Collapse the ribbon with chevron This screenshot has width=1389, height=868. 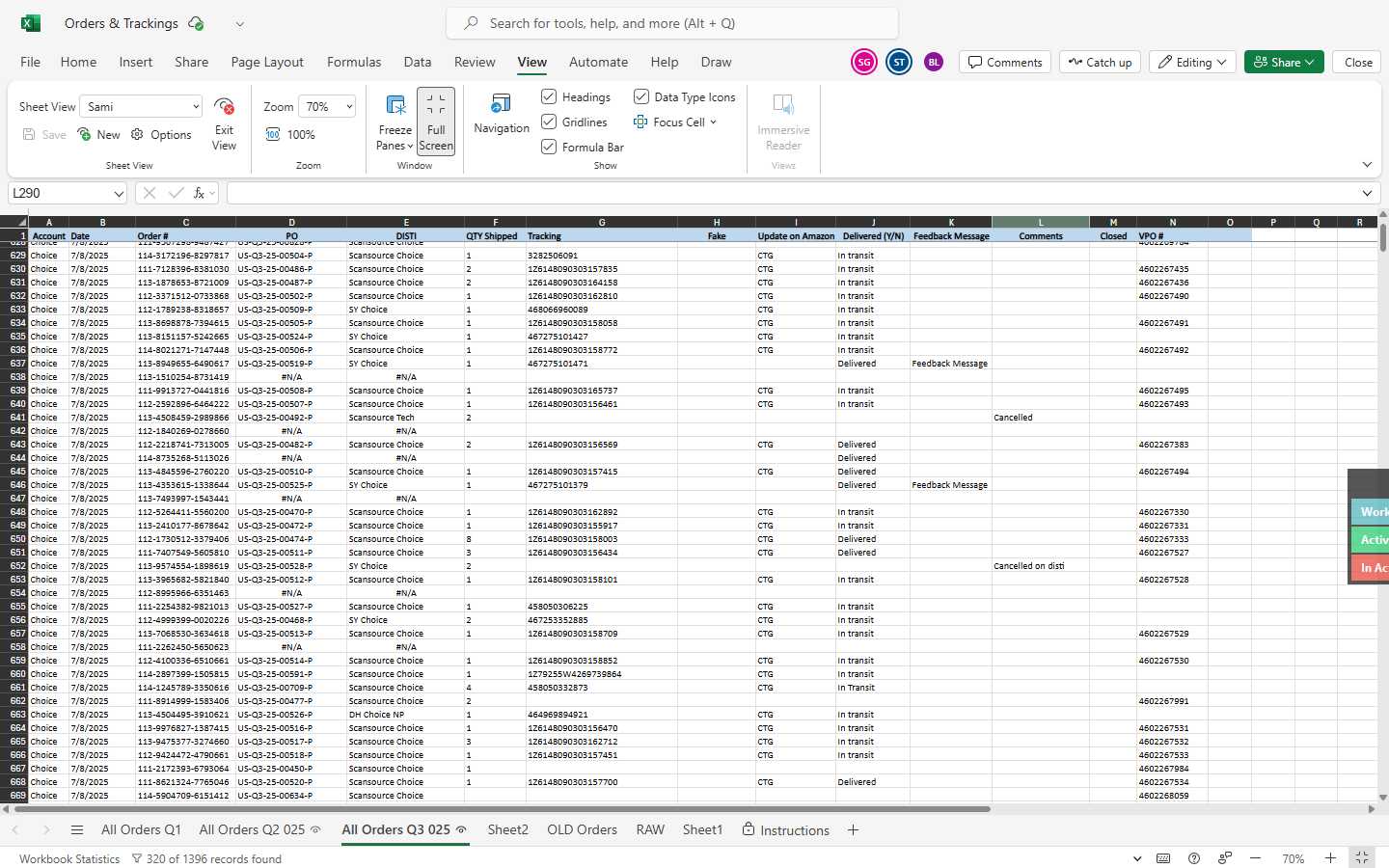[x=1367, y=165]
